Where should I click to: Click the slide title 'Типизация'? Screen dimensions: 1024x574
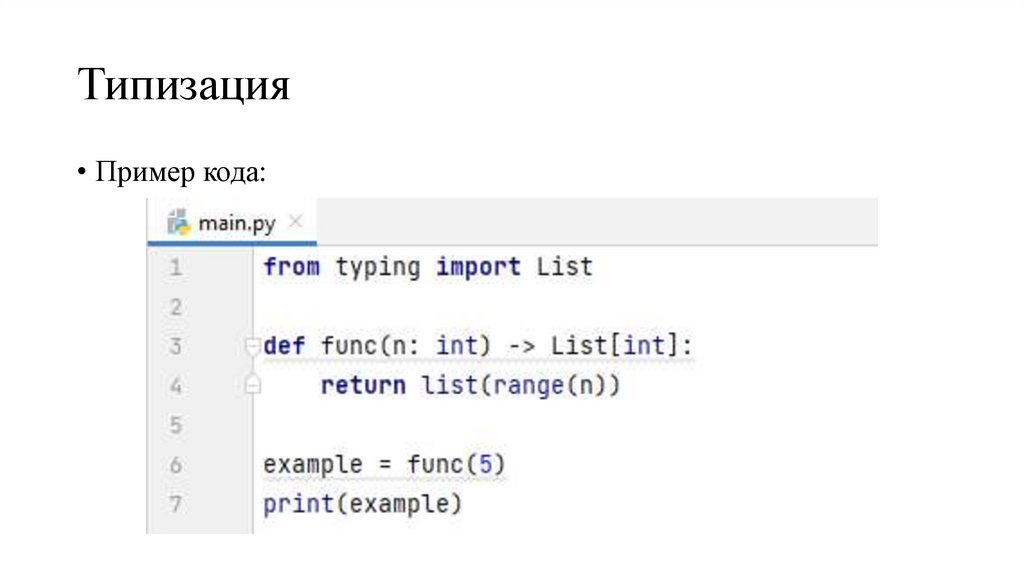(x=185, y=86)
